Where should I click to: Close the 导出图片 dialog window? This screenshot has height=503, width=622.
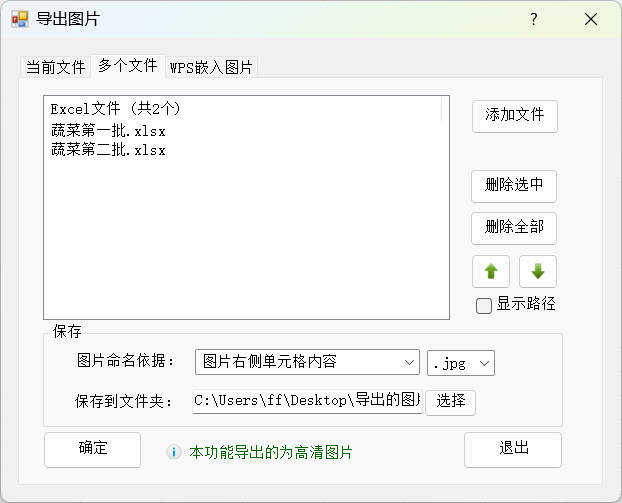tap(591, 19)
